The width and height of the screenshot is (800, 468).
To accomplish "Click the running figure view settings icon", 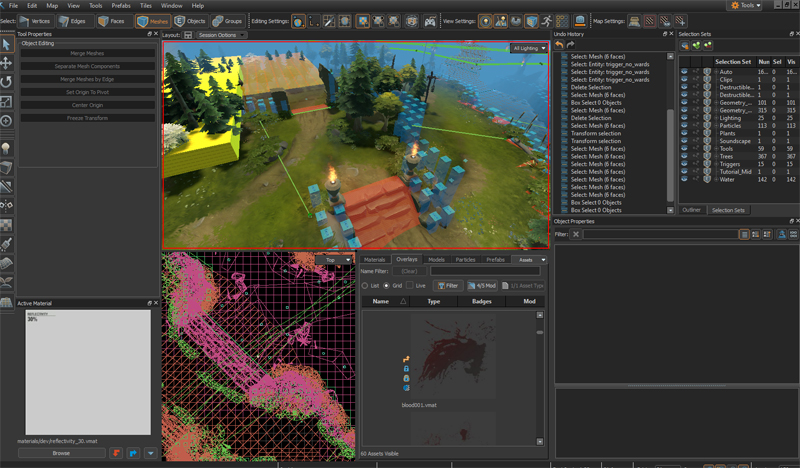I will (x=549, y=20).
